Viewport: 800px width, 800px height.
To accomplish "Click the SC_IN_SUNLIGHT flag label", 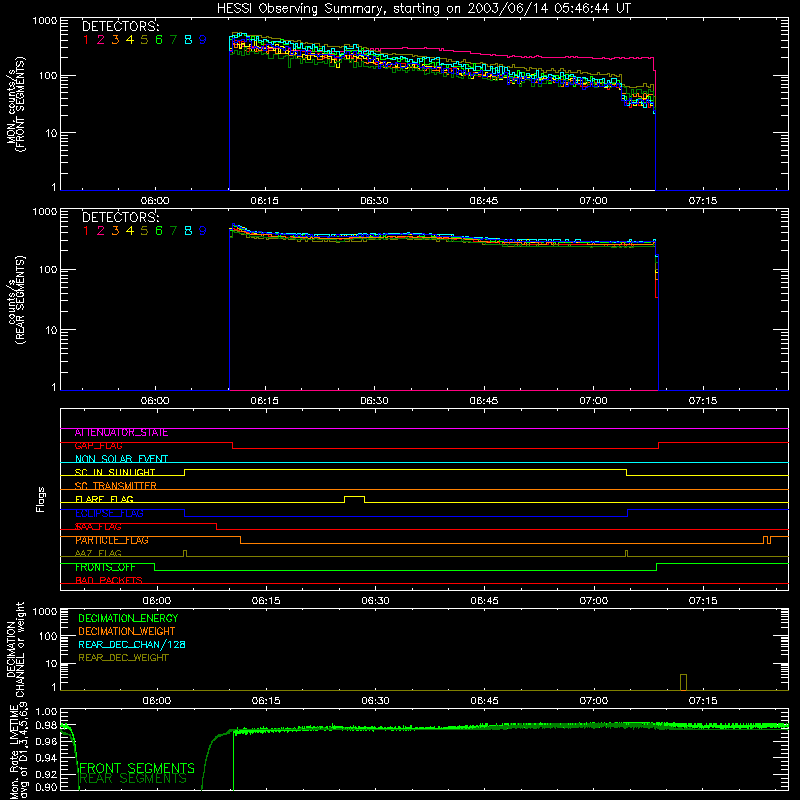I will [115, 472].
